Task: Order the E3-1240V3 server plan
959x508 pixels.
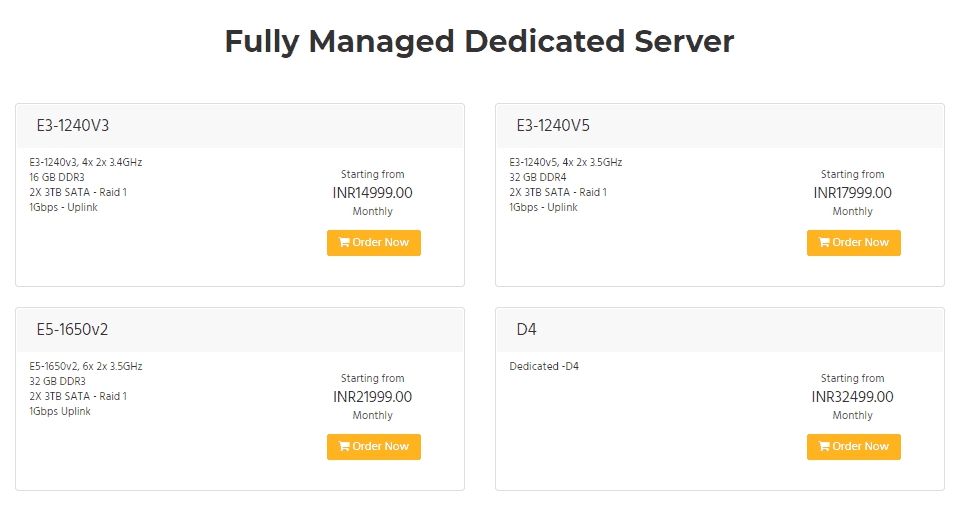Action: tap(374, 243)
